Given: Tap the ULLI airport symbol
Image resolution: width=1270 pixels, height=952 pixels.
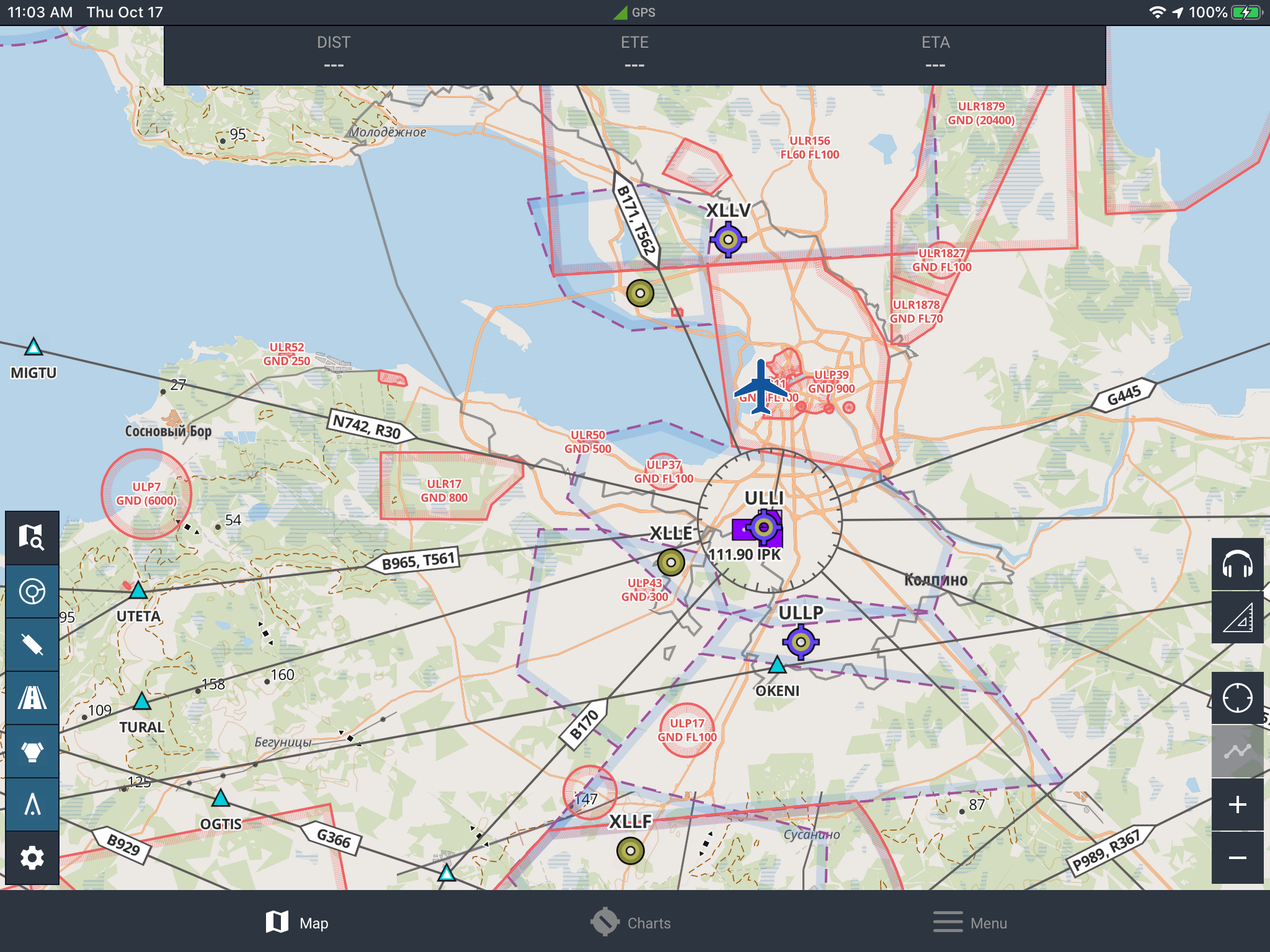Looking at the screenshot, I should [764, 527].
